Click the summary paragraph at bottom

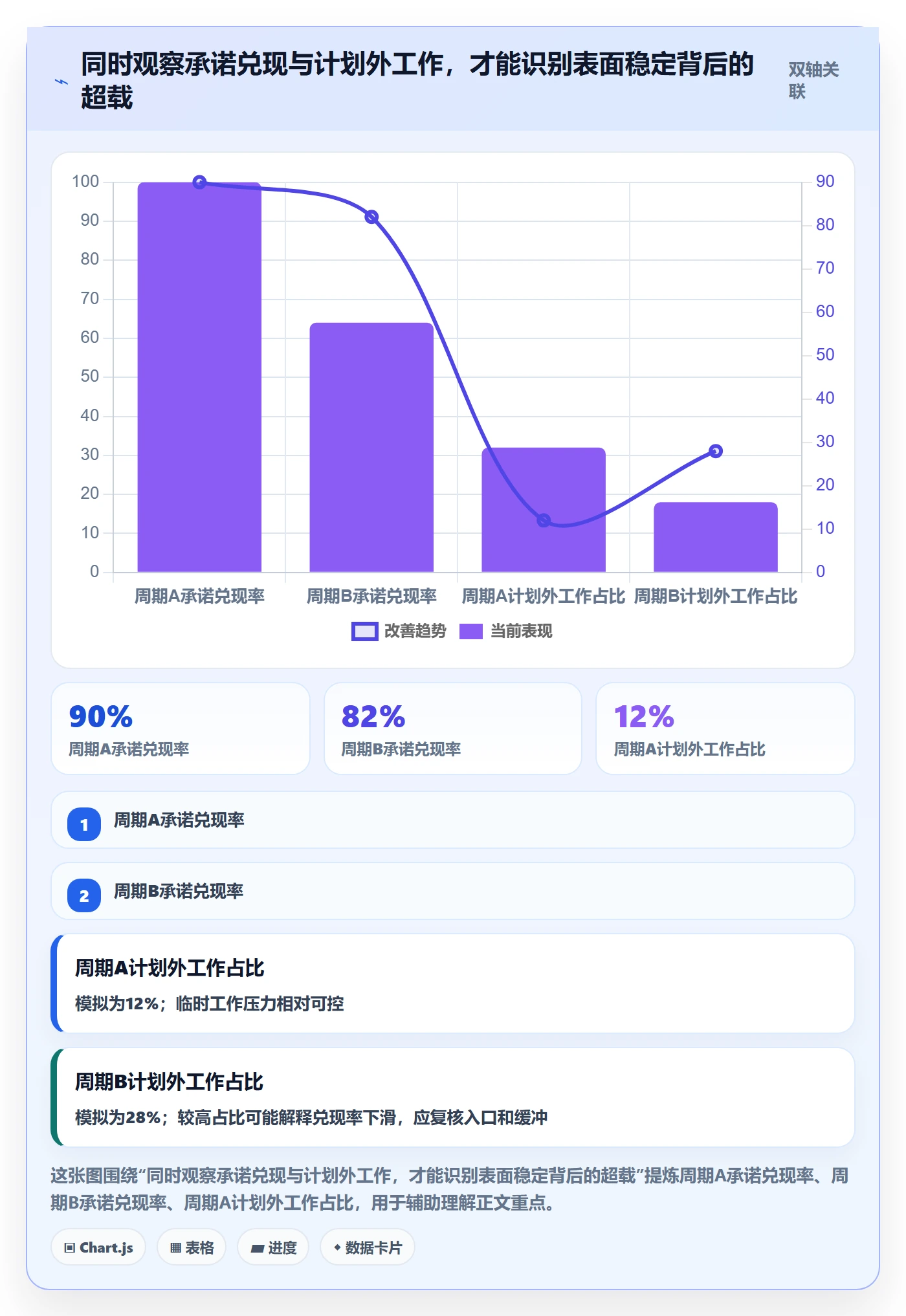pyautogui.click(x=450, y=1189)
